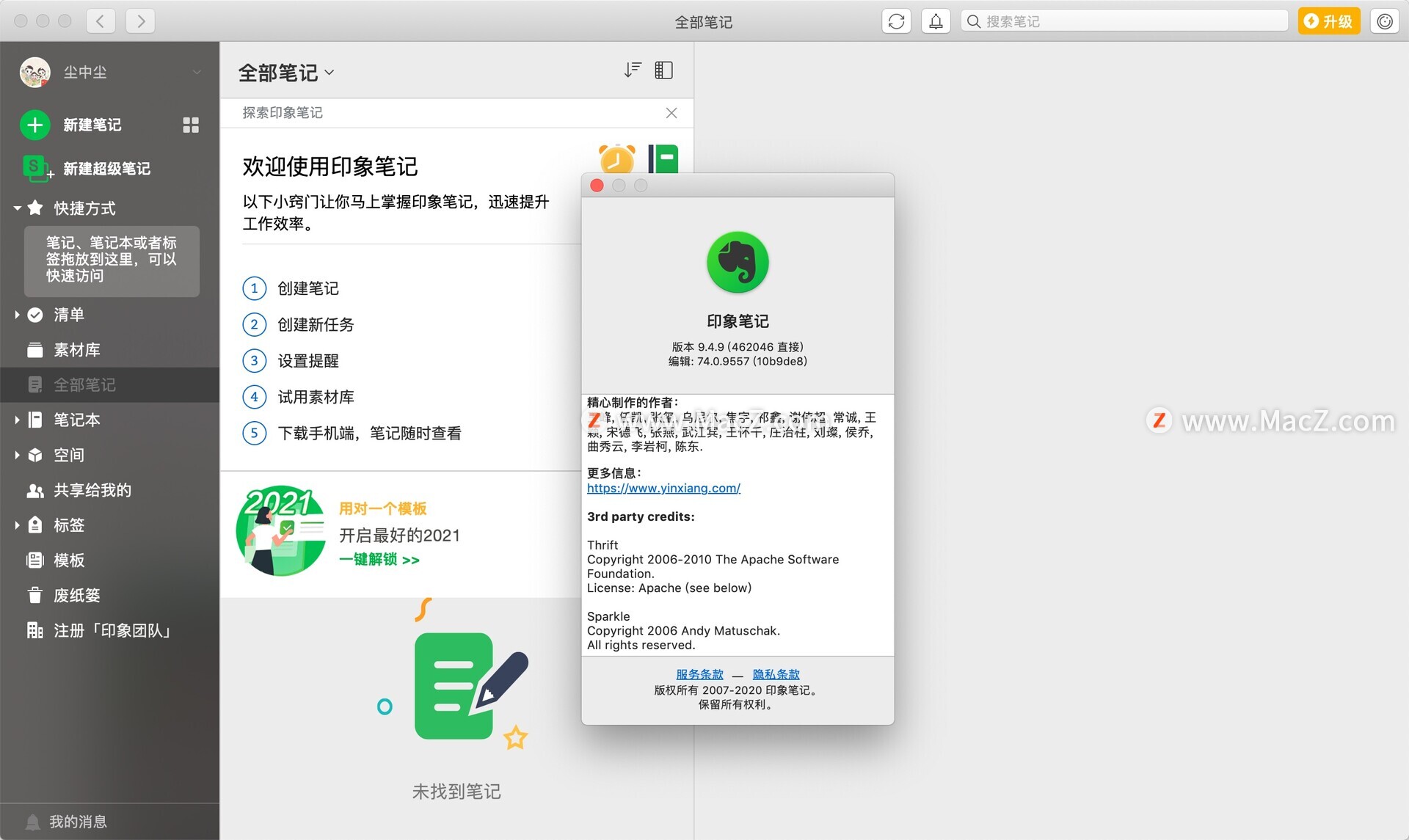This screenshot has height=840, width=1409.
Task: Click the sync refresh icon
Action: 896,21
